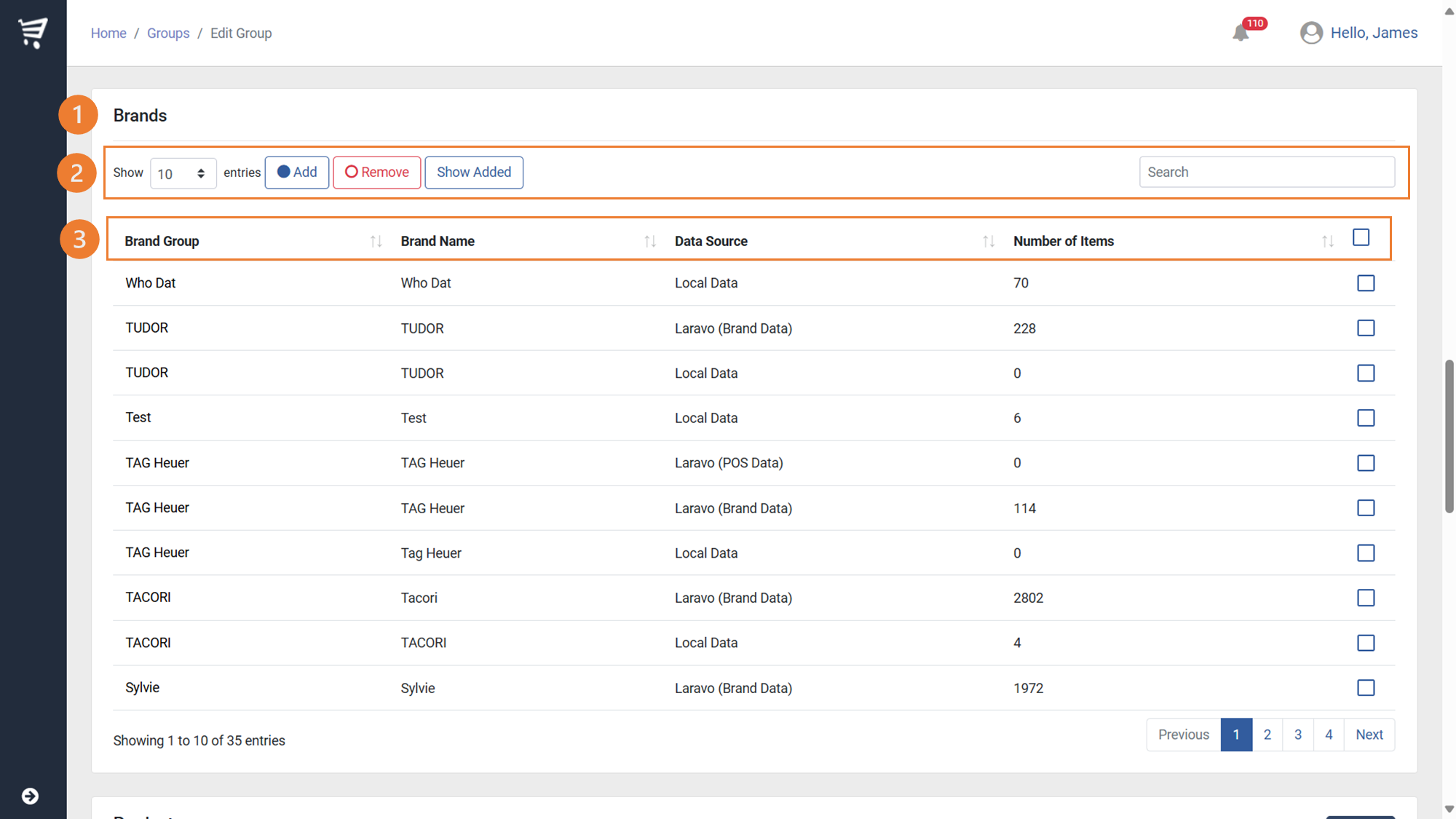Click the Sylvie brand name cell
The height and width of the screenshot is (819, 1456).
pyautogui.click(x=418, y=689)
